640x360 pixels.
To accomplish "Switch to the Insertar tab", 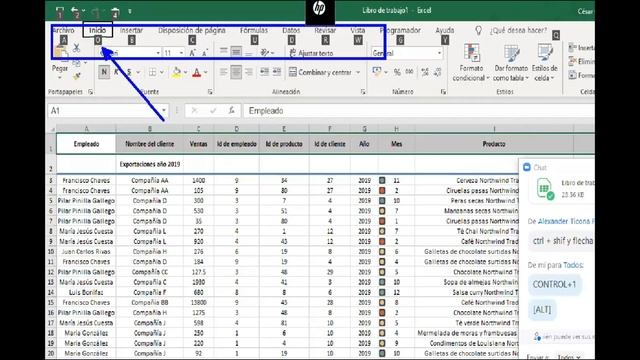I will click(131, 30).
